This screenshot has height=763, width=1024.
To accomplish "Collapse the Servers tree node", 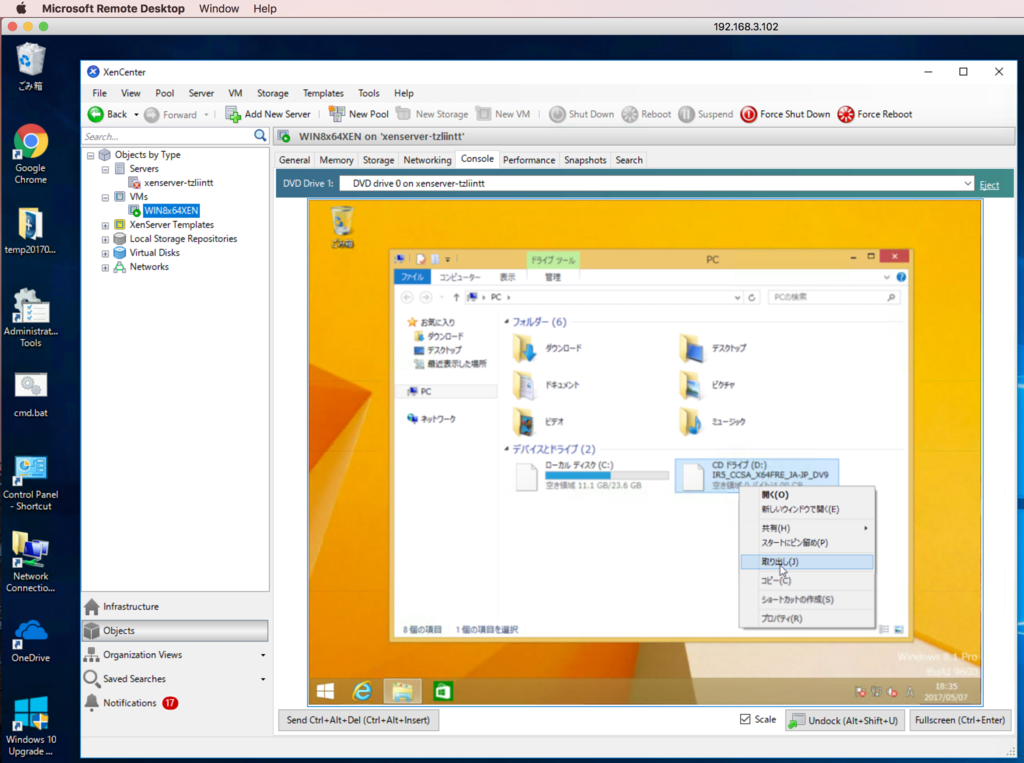I will click(x=105, y=169).
